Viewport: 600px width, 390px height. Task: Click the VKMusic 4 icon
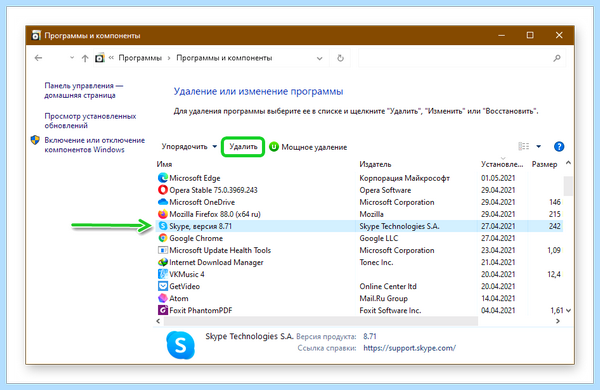(x=163, y=274)
